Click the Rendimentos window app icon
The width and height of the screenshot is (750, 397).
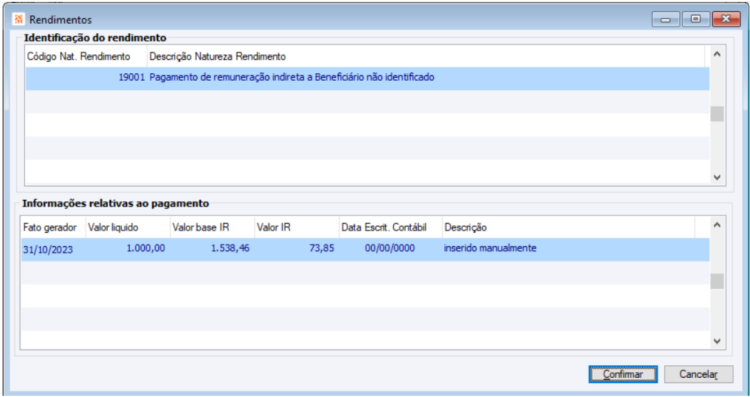coord(18,20)
